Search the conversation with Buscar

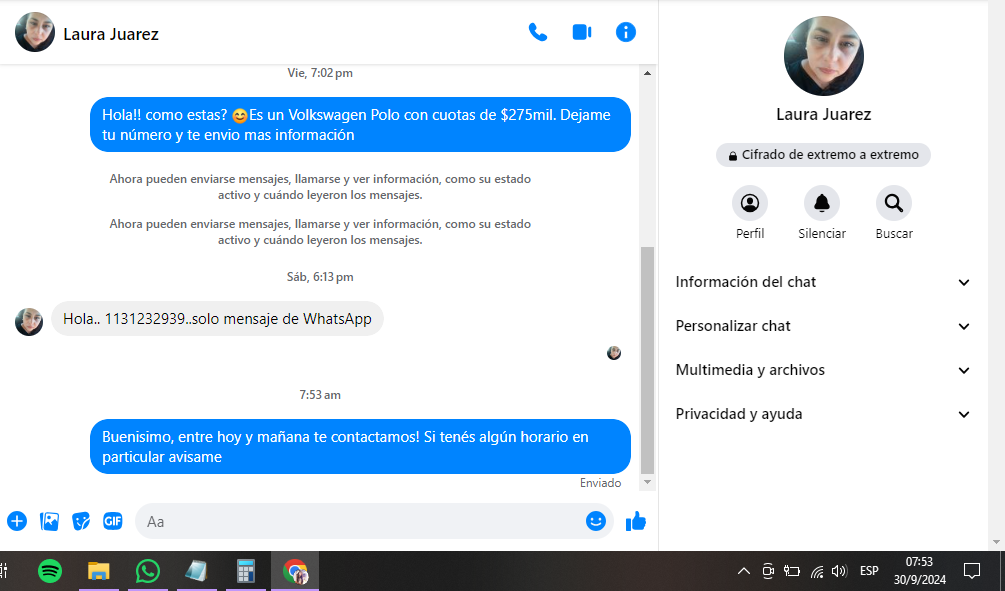(x=894, y=204)
